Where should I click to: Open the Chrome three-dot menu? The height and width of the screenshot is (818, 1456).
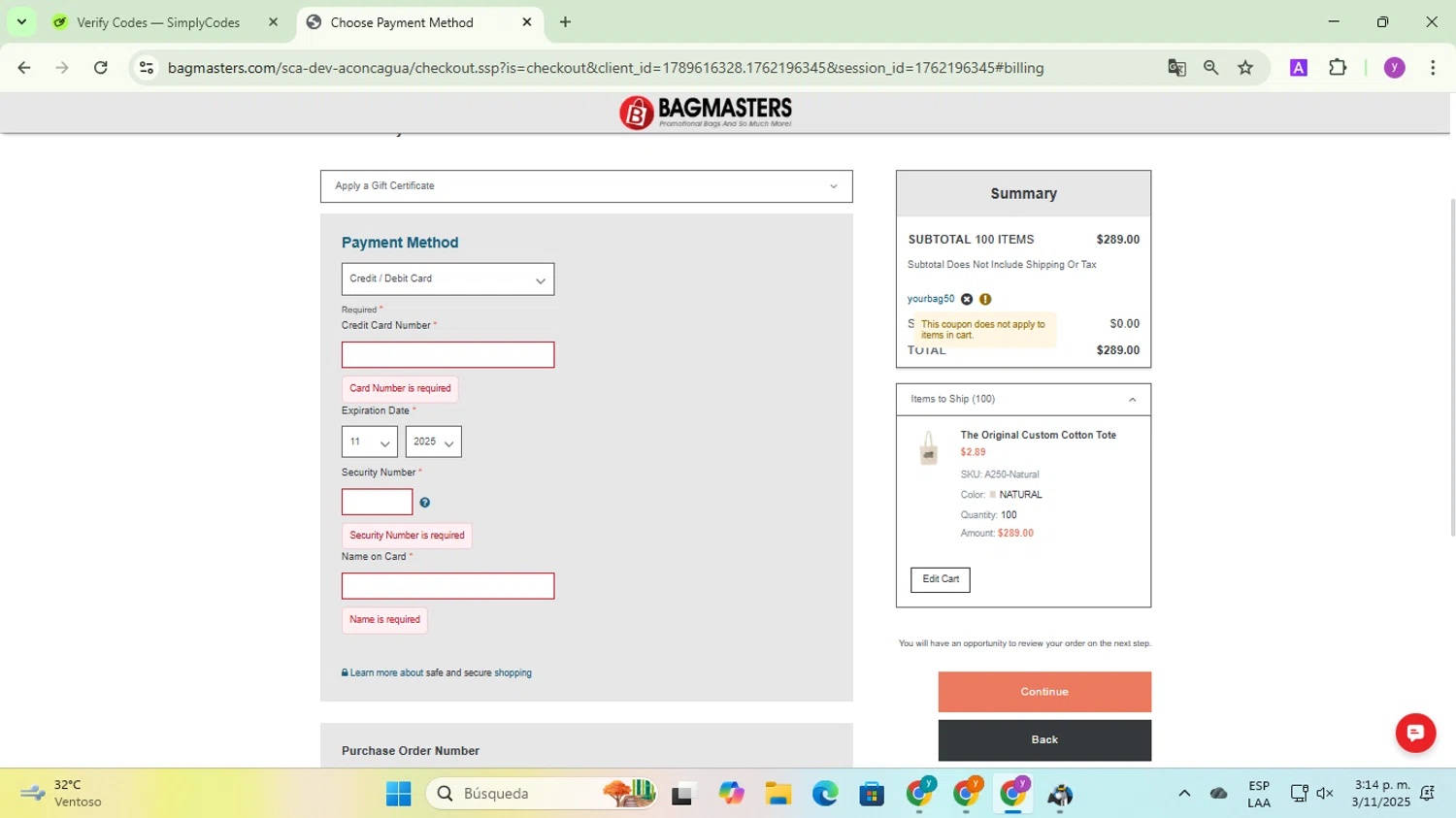point(1433,68)
